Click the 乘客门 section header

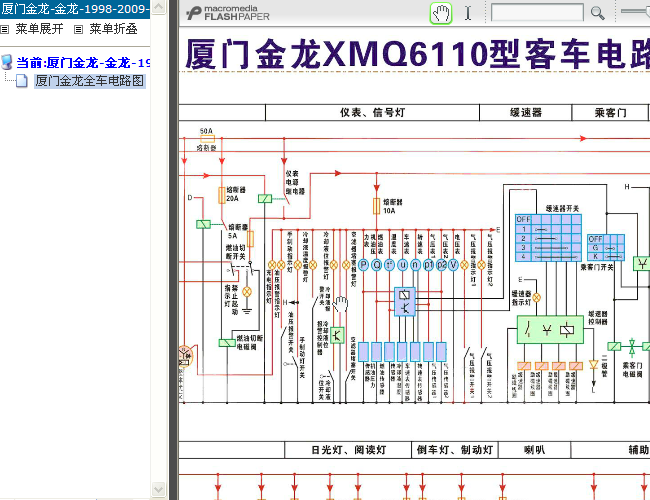pos(610,112)
